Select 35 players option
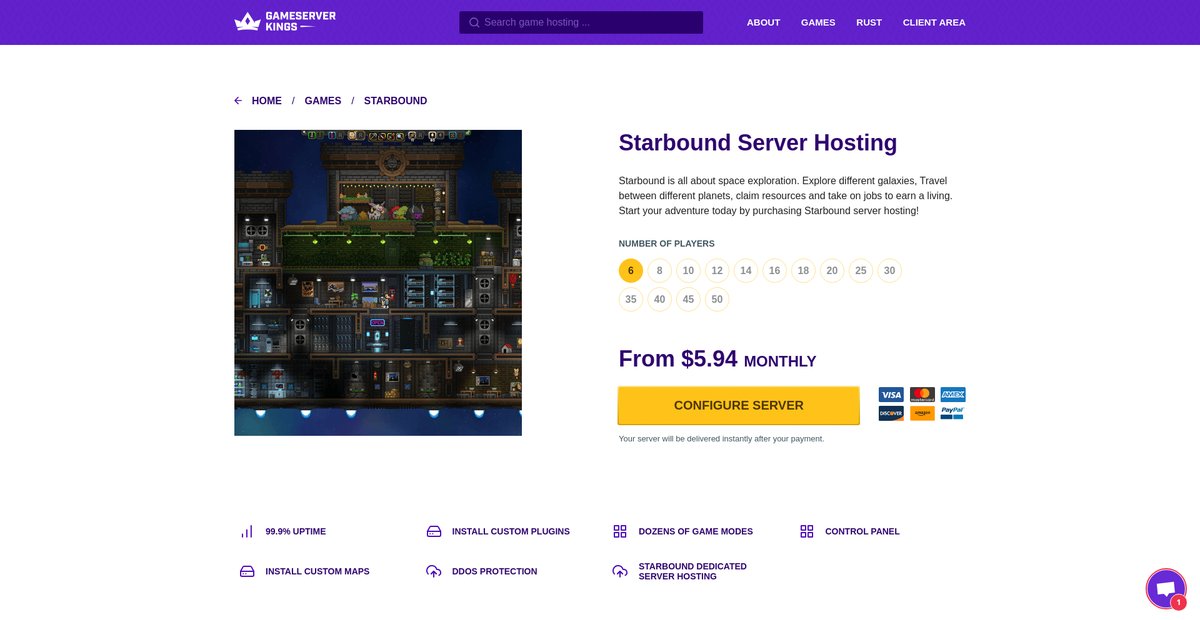 point(631,299)
